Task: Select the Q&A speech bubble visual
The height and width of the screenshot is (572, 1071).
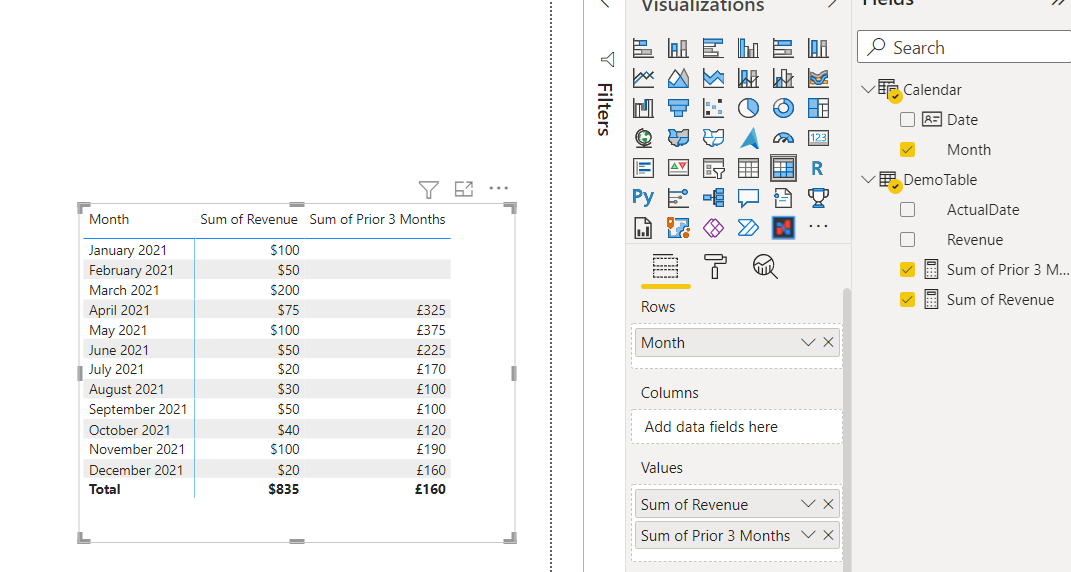Action: [748, 198]
